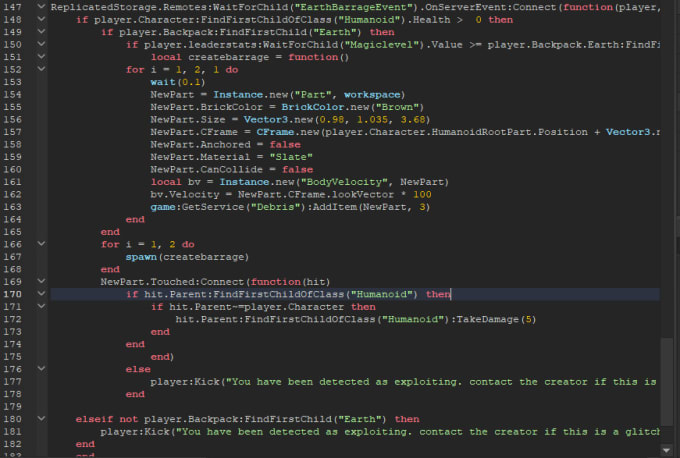Click line number 153 in the gutter

[x=13, y=82]
